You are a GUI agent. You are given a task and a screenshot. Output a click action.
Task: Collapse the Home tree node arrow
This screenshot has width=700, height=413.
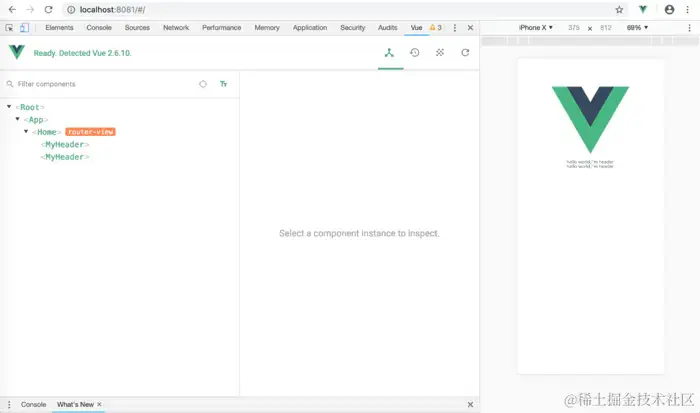(26, 132)
